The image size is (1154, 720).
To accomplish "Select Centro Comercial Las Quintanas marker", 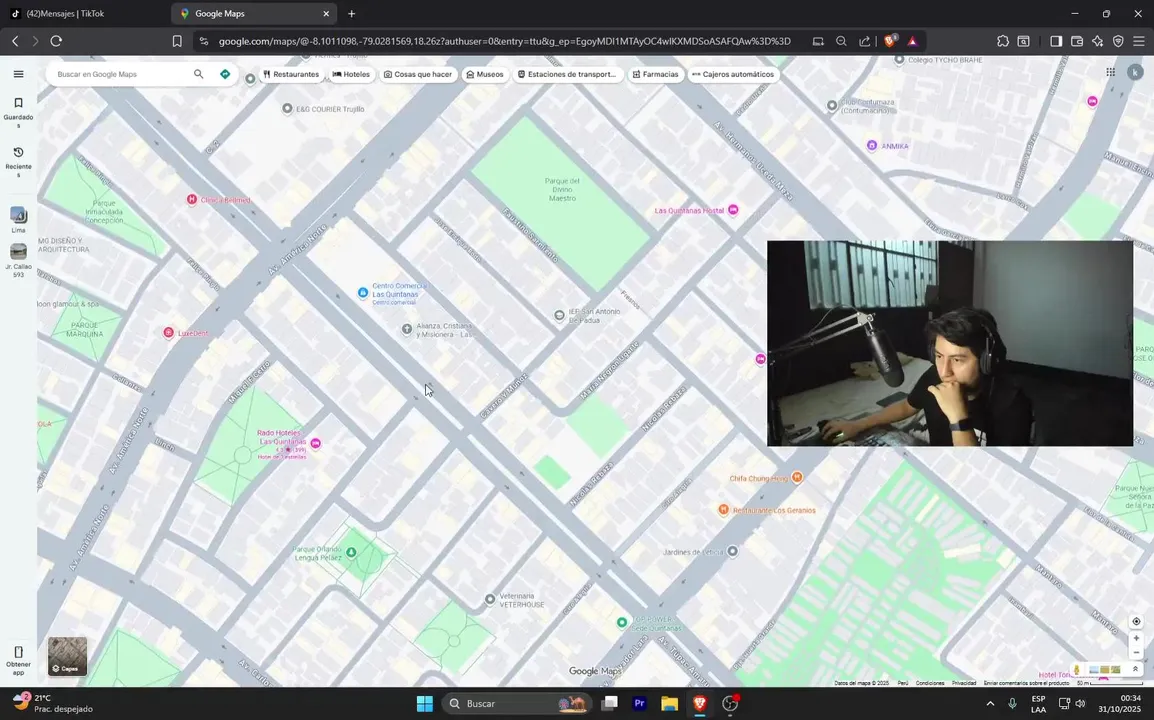I will [362, 292].
